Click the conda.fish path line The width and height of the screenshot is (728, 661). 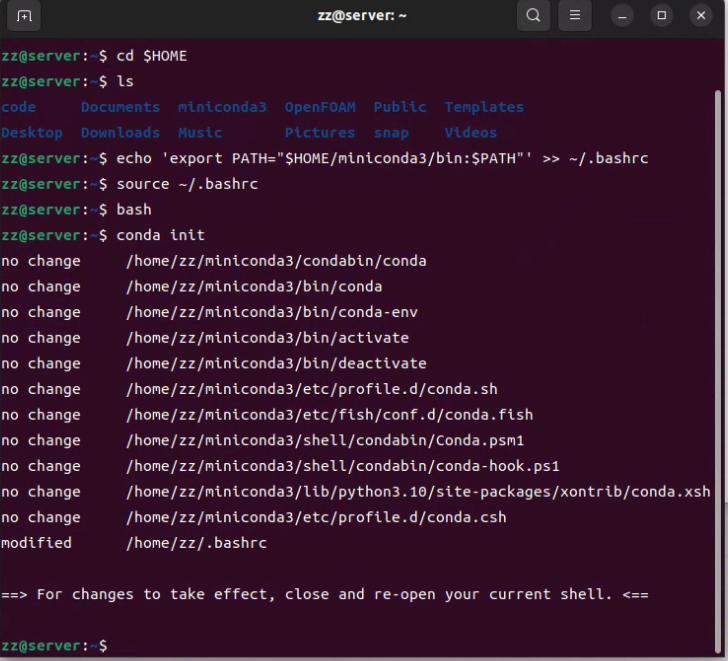point(329,415)
